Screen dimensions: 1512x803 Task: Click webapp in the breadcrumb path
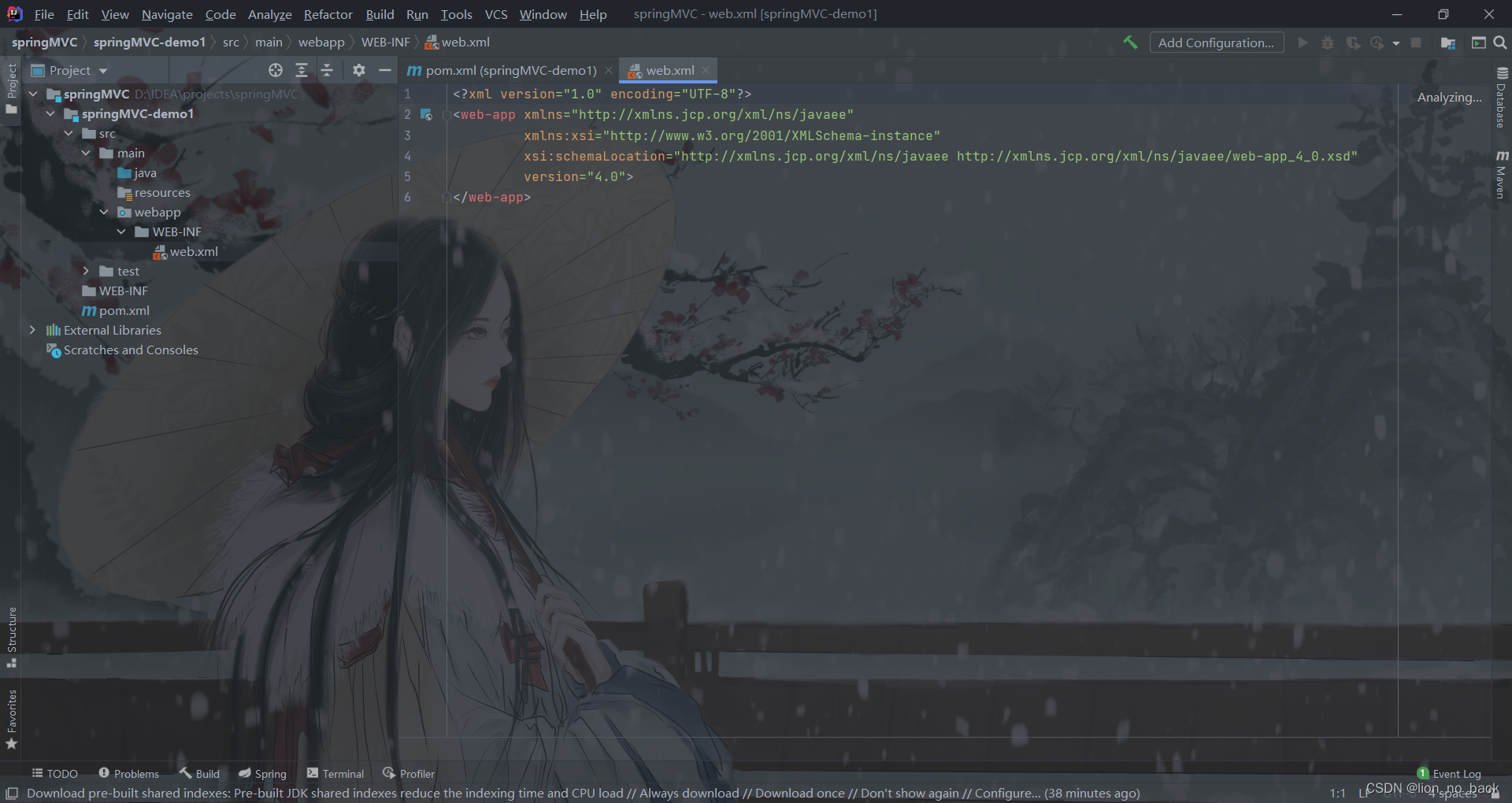point(321,43)
